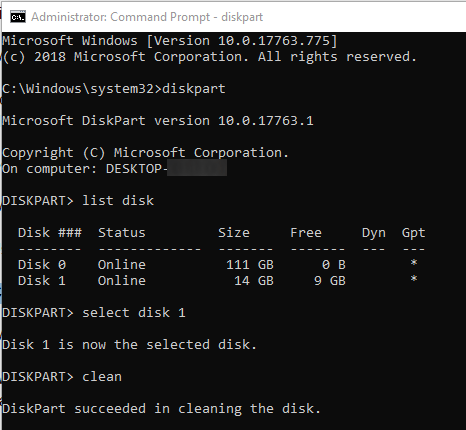Click the Gpt asterisk for Disk 0
466x430 pixels.
point(414,263)
